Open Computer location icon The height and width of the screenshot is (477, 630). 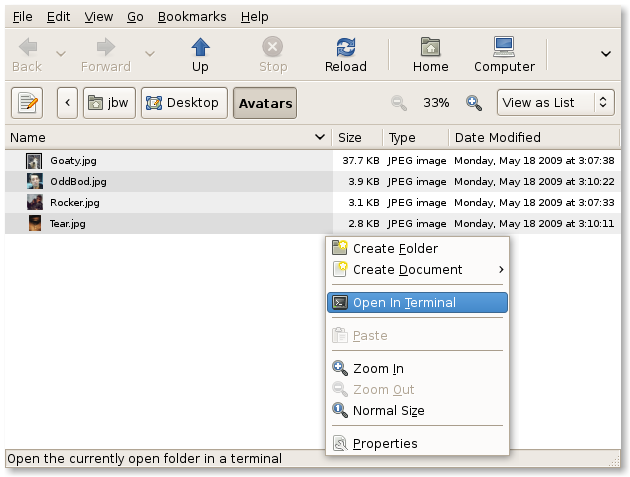click(504, 48)
